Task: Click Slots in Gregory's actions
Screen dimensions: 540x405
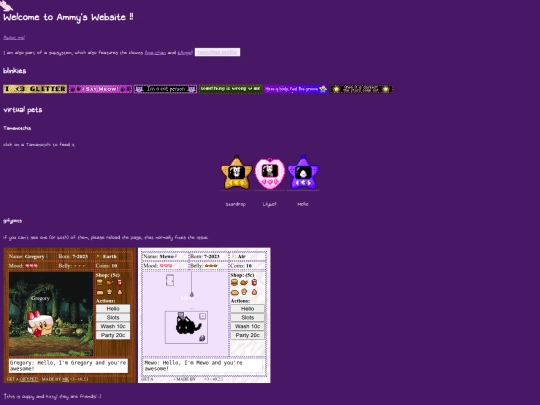Action: (113, 318)
